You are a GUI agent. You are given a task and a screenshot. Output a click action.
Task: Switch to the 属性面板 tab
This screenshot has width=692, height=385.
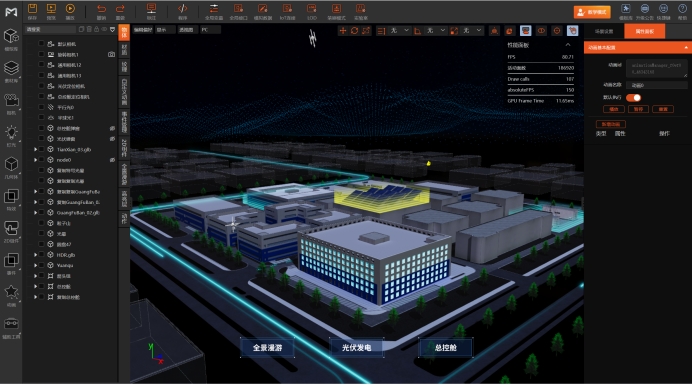point(644,31)
